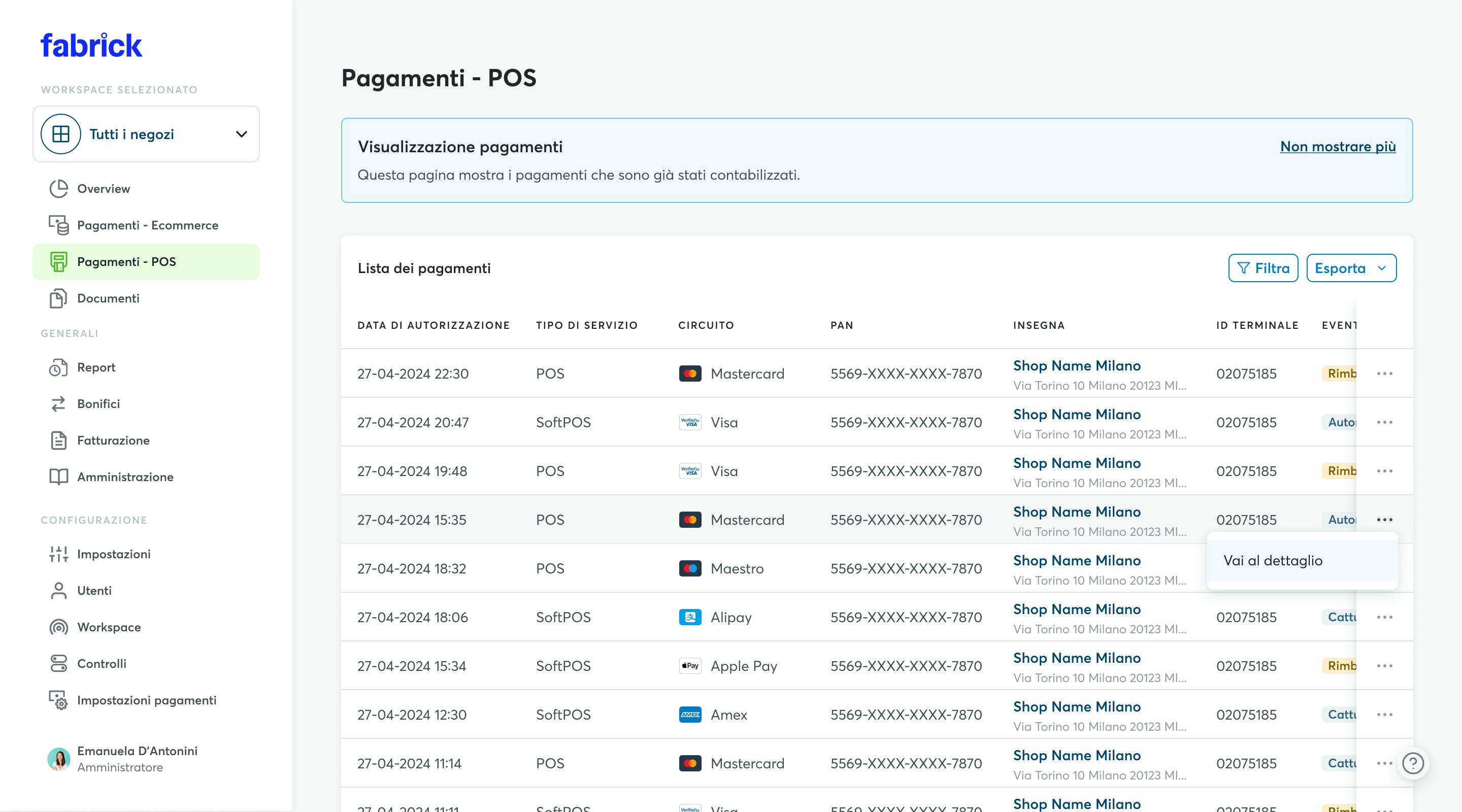Click Shop Name Milano in 22:30 row
This screenshot has width=1462, height=812.
click(x=1077, y=366)
